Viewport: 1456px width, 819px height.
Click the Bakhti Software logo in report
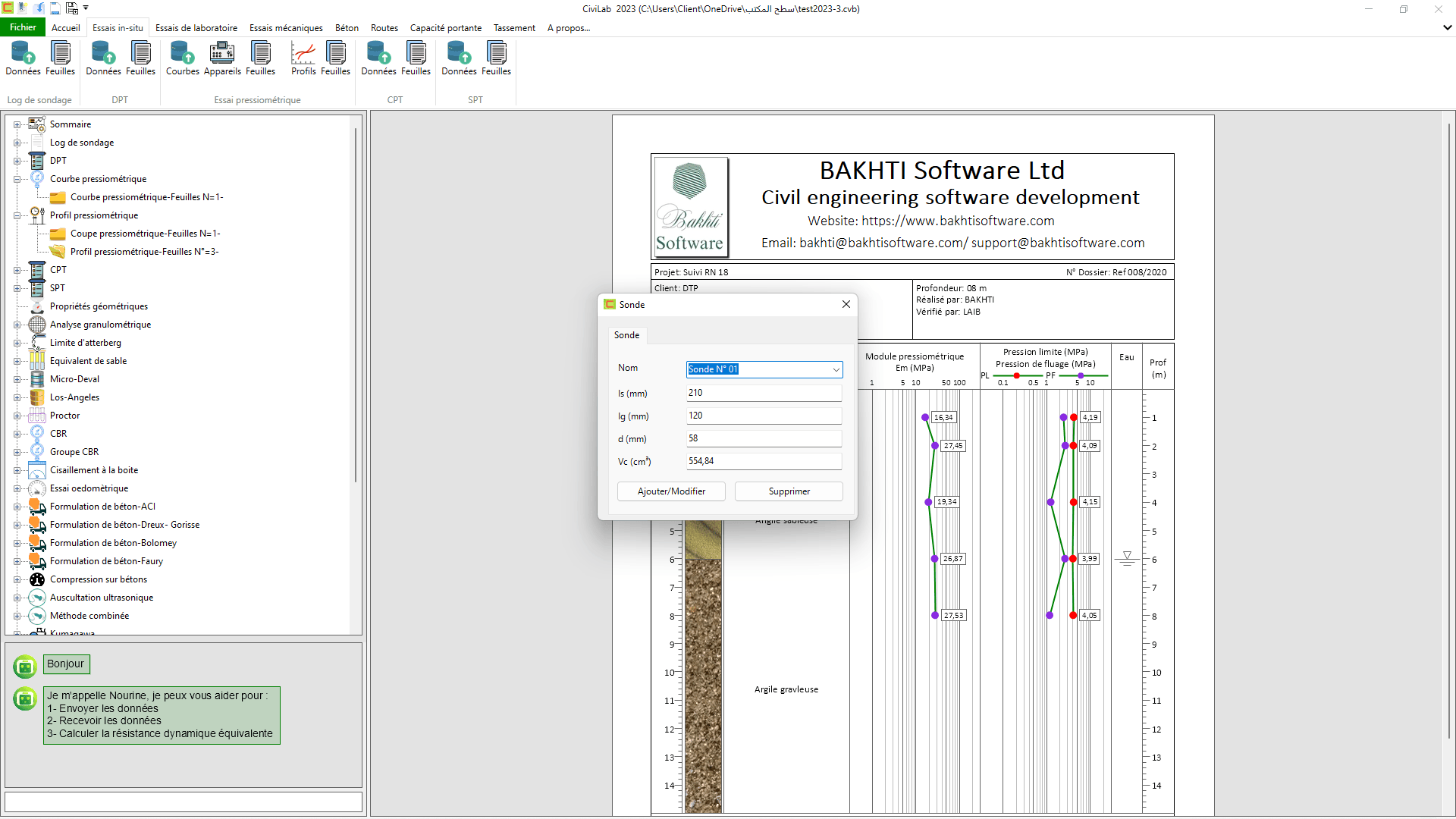coord(690,206)
